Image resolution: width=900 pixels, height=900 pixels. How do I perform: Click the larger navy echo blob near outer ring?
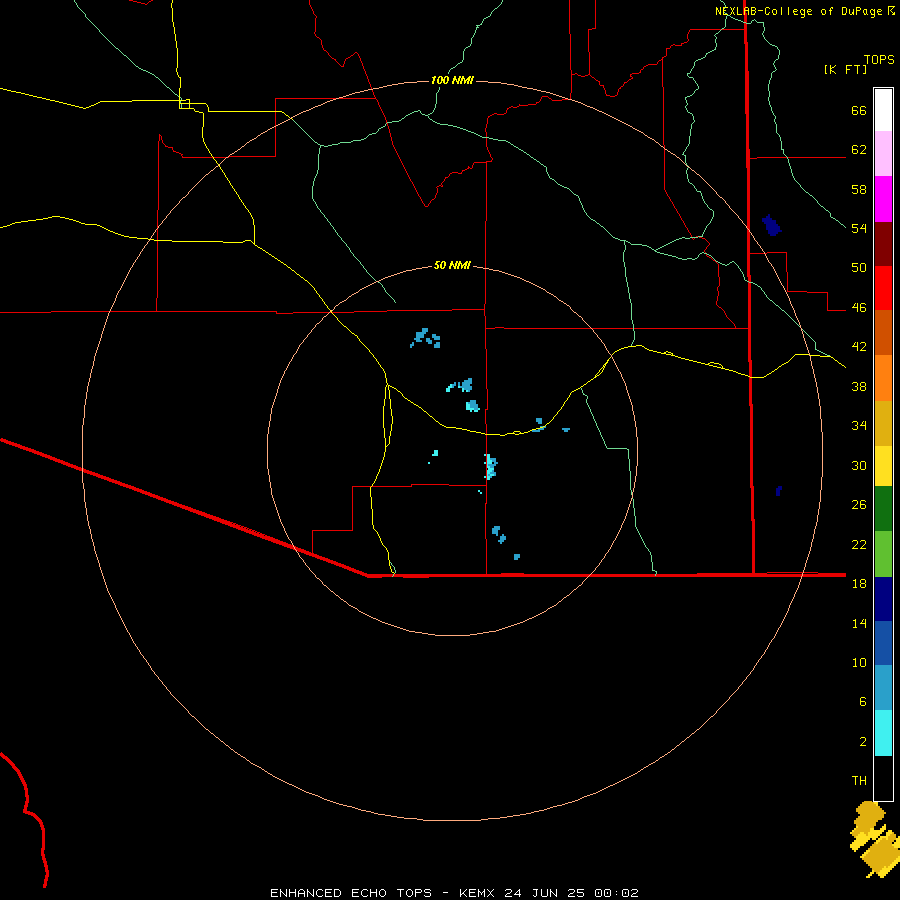click(771, 225)
